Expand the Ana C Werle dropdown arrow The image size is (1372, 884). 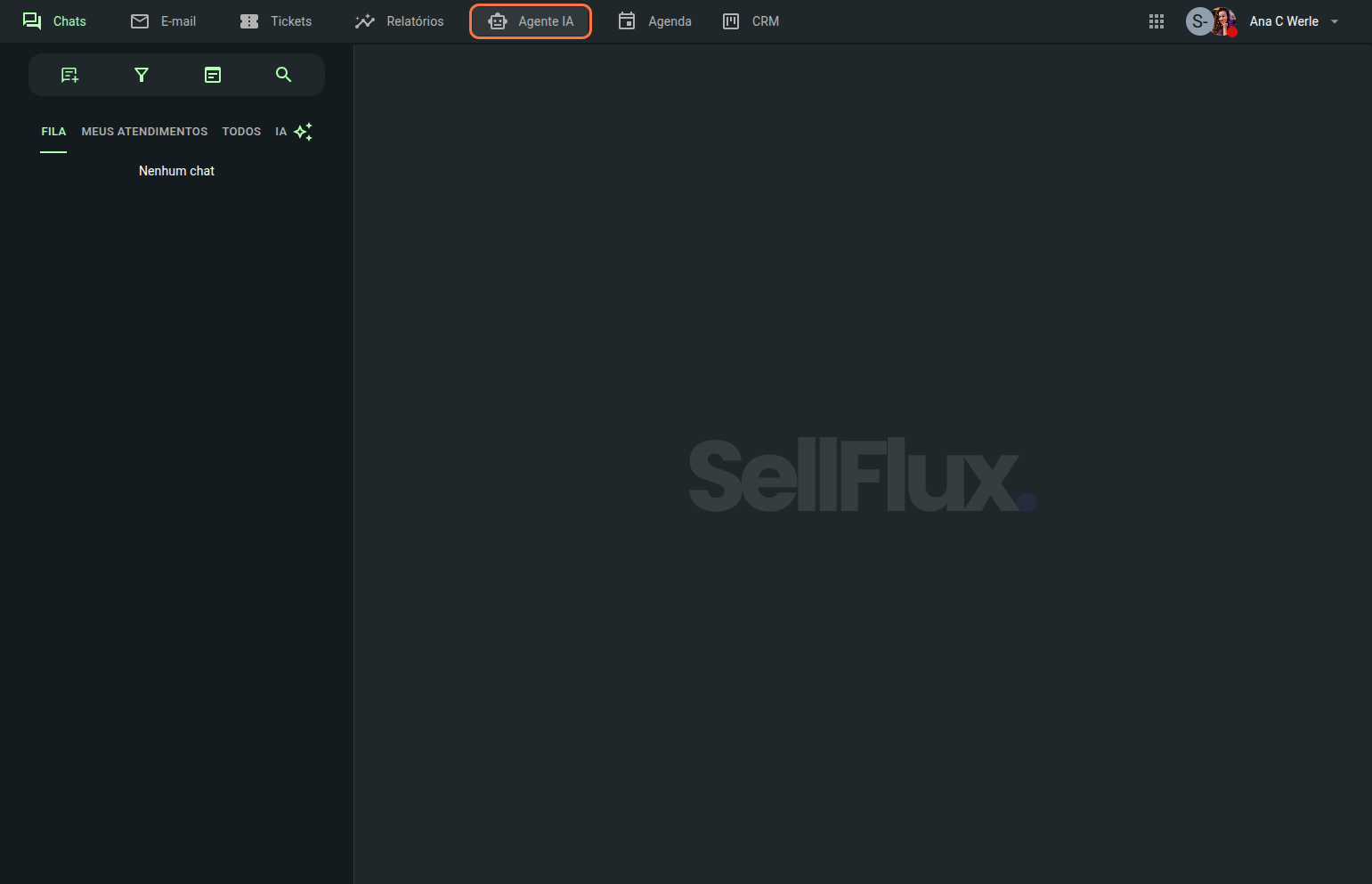pyautogui.click(x=1335, y=21)
